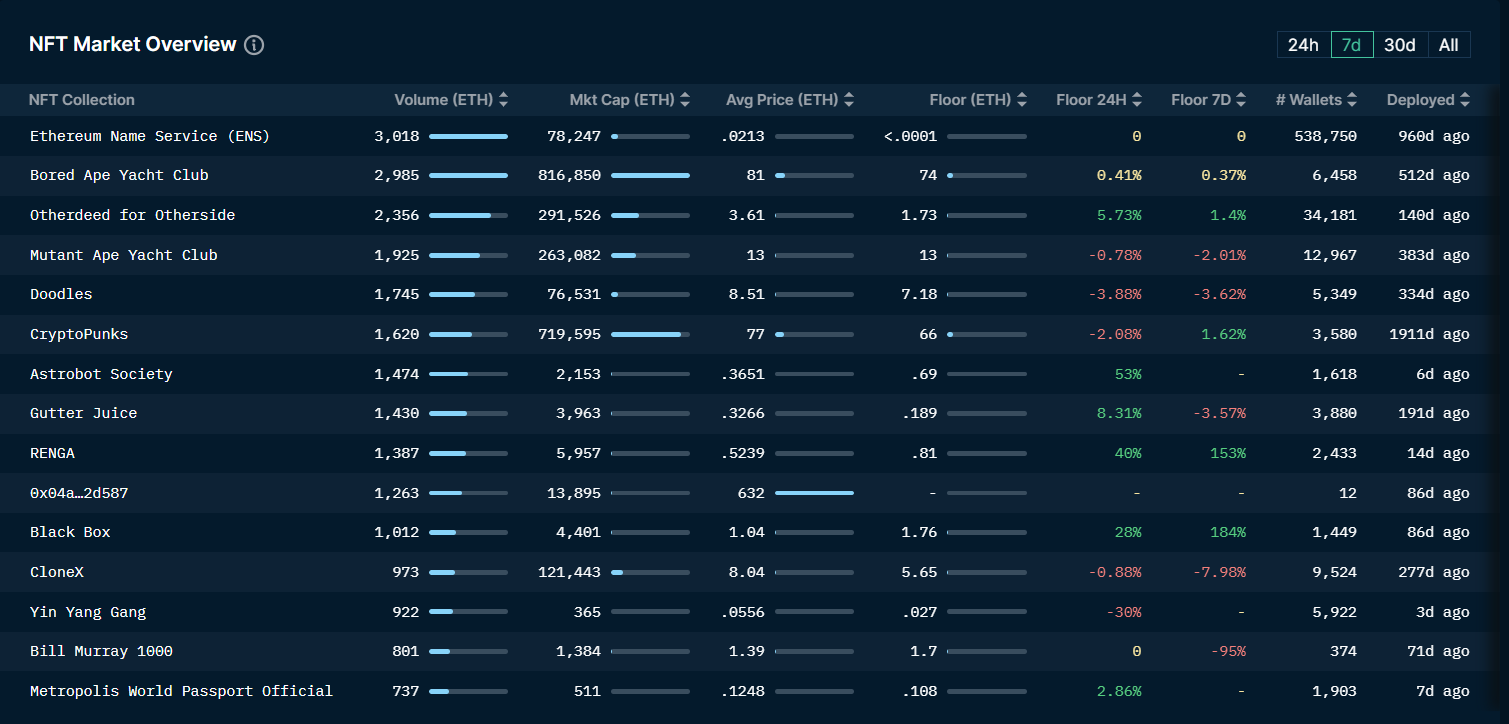Sort by Floor 7D column arrows
Image resolution: width=1509 pixels, height=724 pixels.
coord(1241,100)
